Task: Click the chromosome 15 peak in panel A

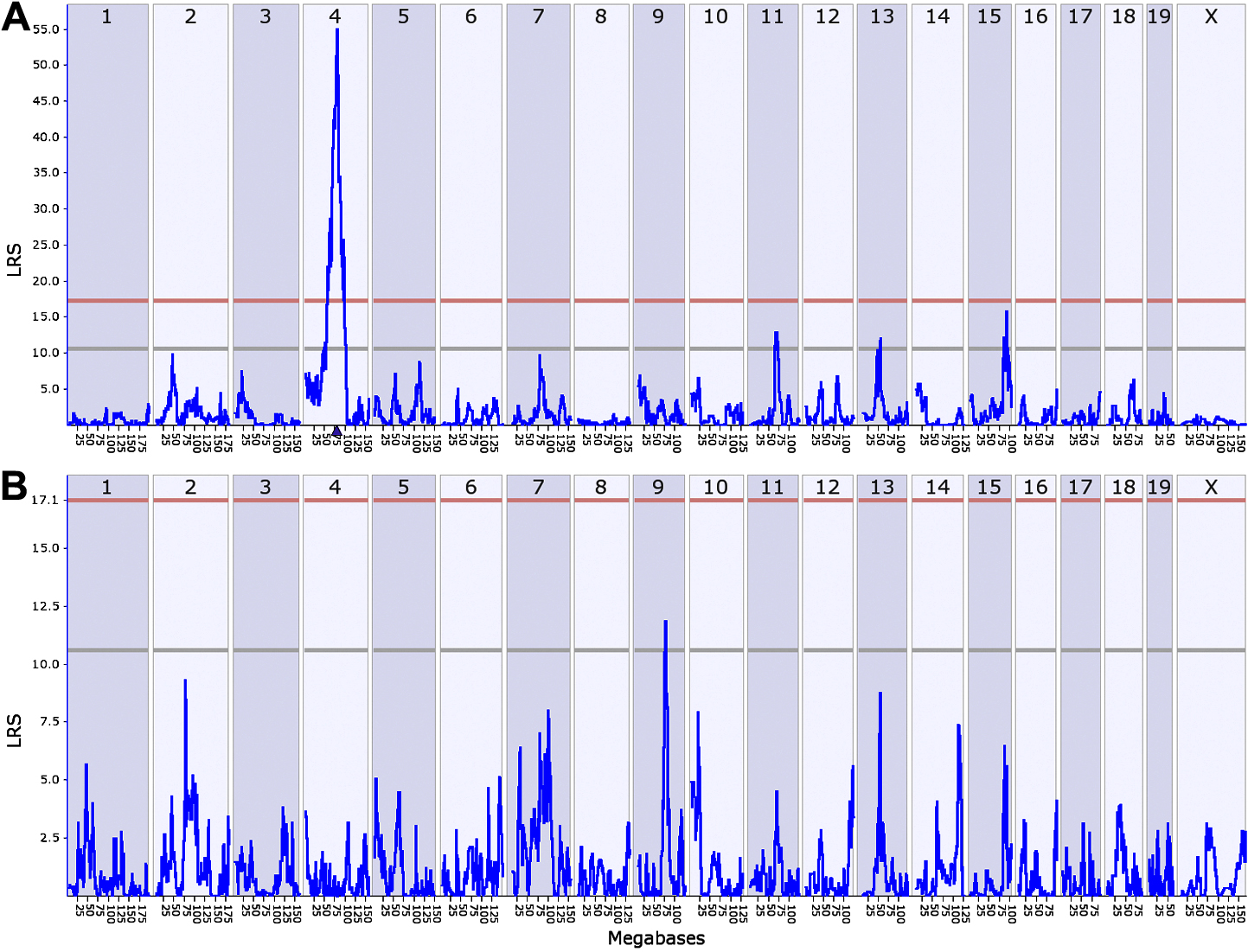Action: coord(1006,313)
